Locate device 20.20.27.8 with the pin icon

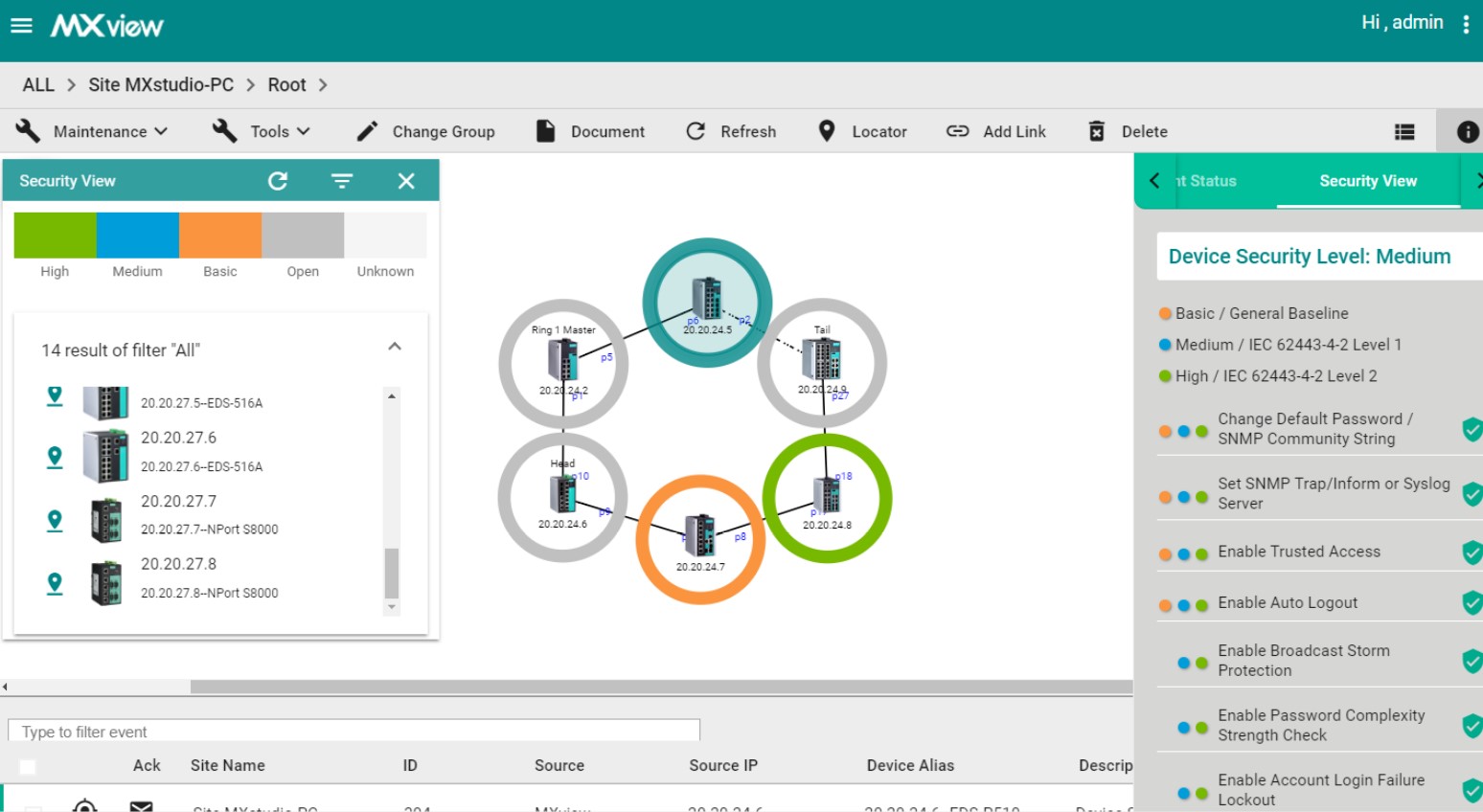click(55, 584)
